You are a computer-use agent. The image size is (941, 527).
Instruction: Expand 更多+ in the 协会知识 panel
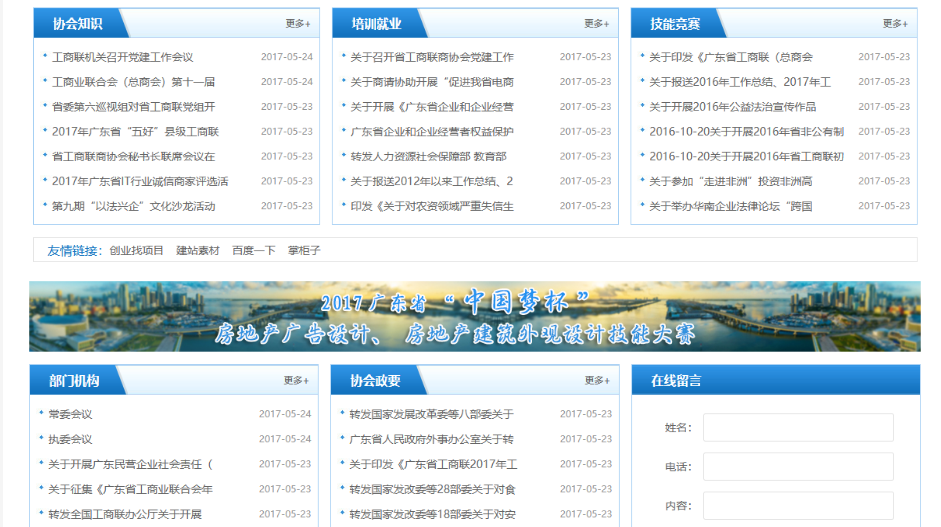pos(297,23)
